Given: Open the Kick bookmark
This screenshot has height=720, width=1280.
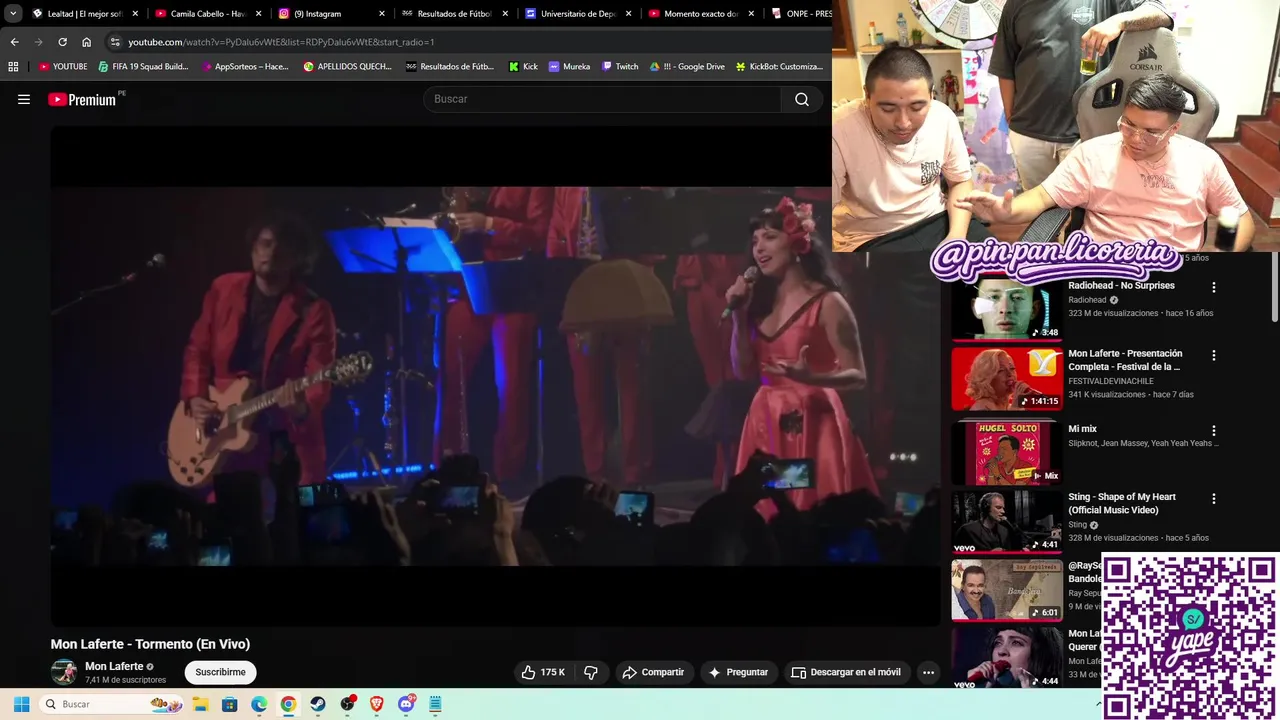Looking at the screenshot, I should 523,67.
